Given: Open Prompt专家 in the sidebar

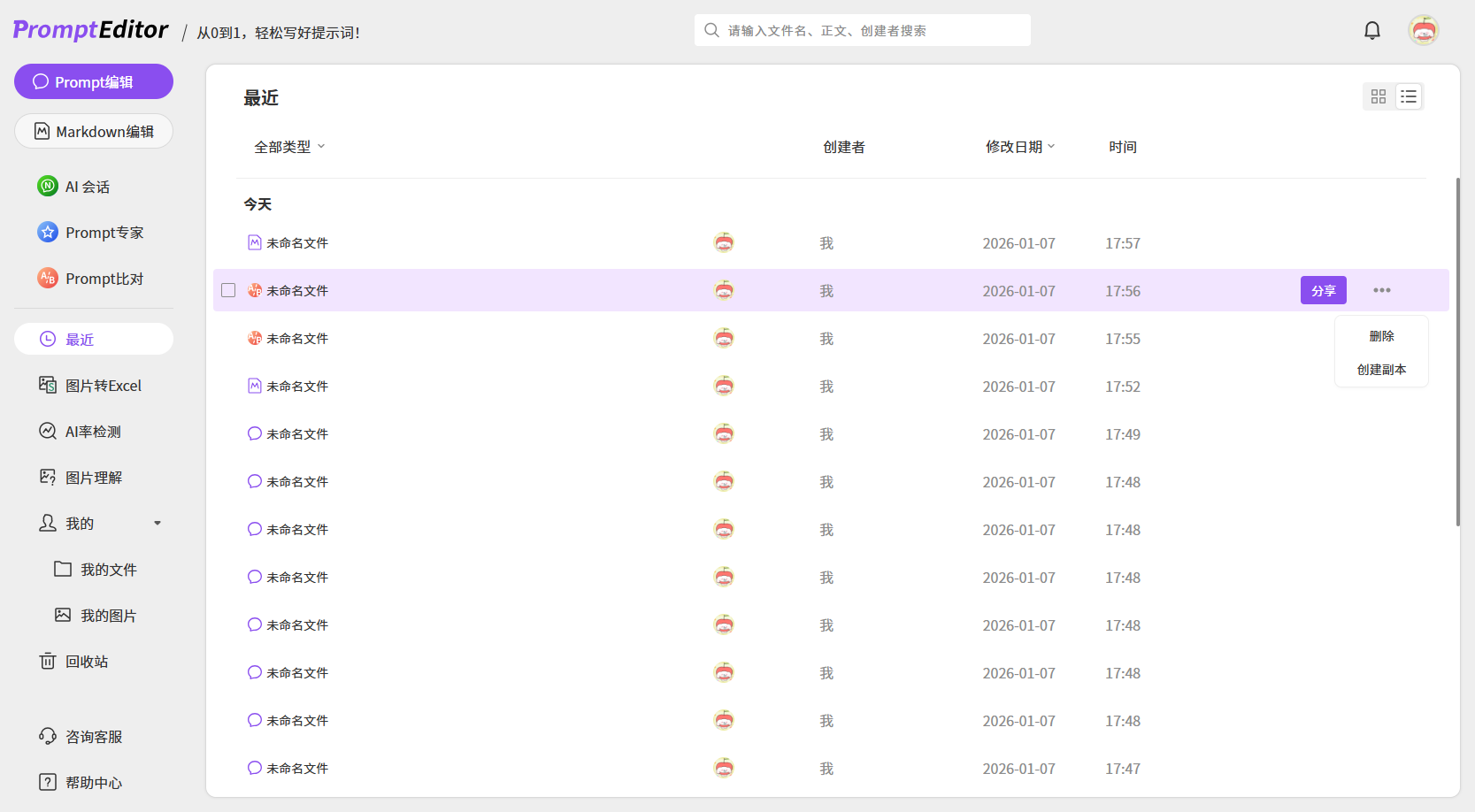Looking at the screenshot, I should (x=104, y=233).
